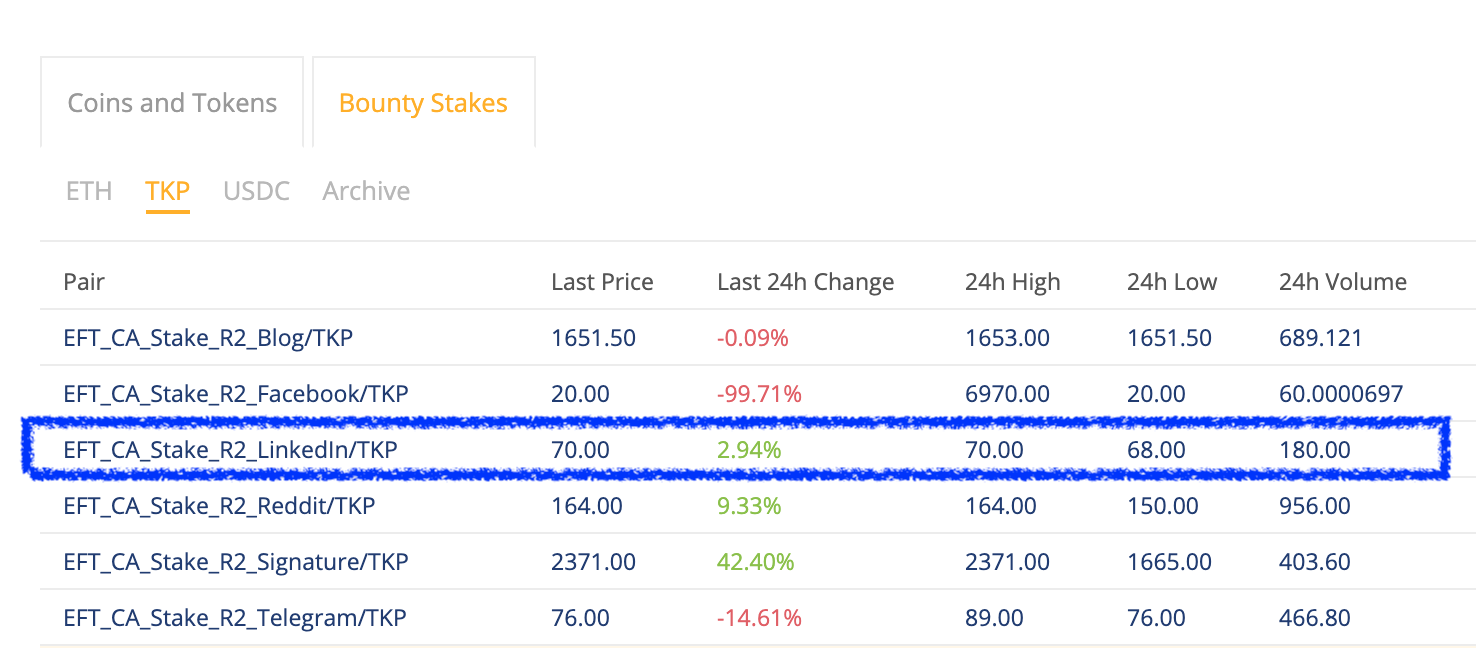
Task: Open the Bounty Stakes tab
Action: (x=423, y=103)
